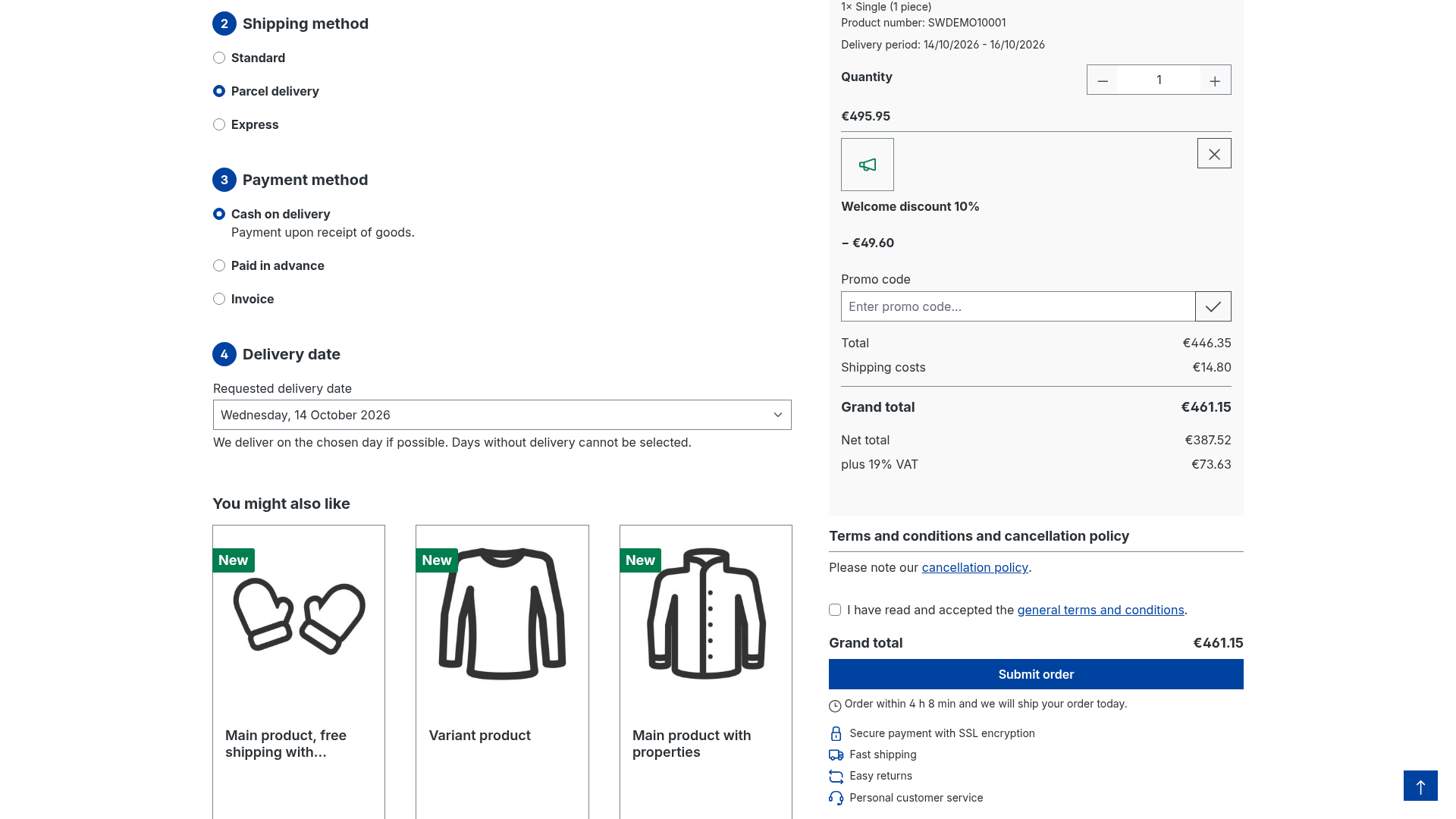Click the New badge on jacket card

pos(640,560)
